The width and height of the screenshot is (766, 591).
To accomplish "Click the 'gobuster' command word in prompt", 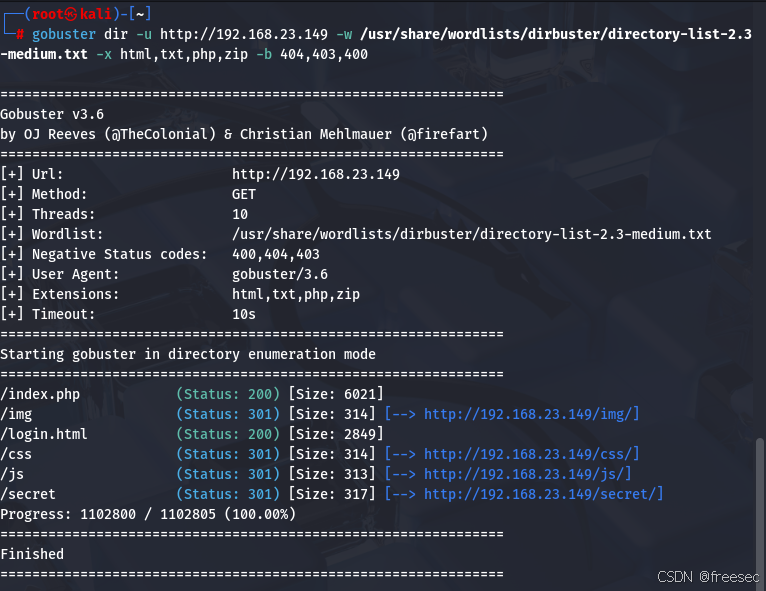I will 64,34.
